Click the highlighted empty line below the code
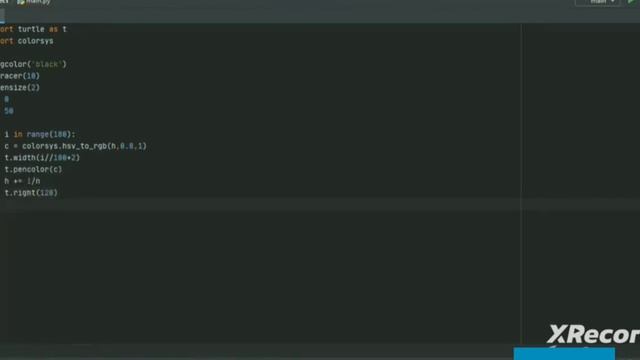Viewport: 640px width, 360px height. 260,204
